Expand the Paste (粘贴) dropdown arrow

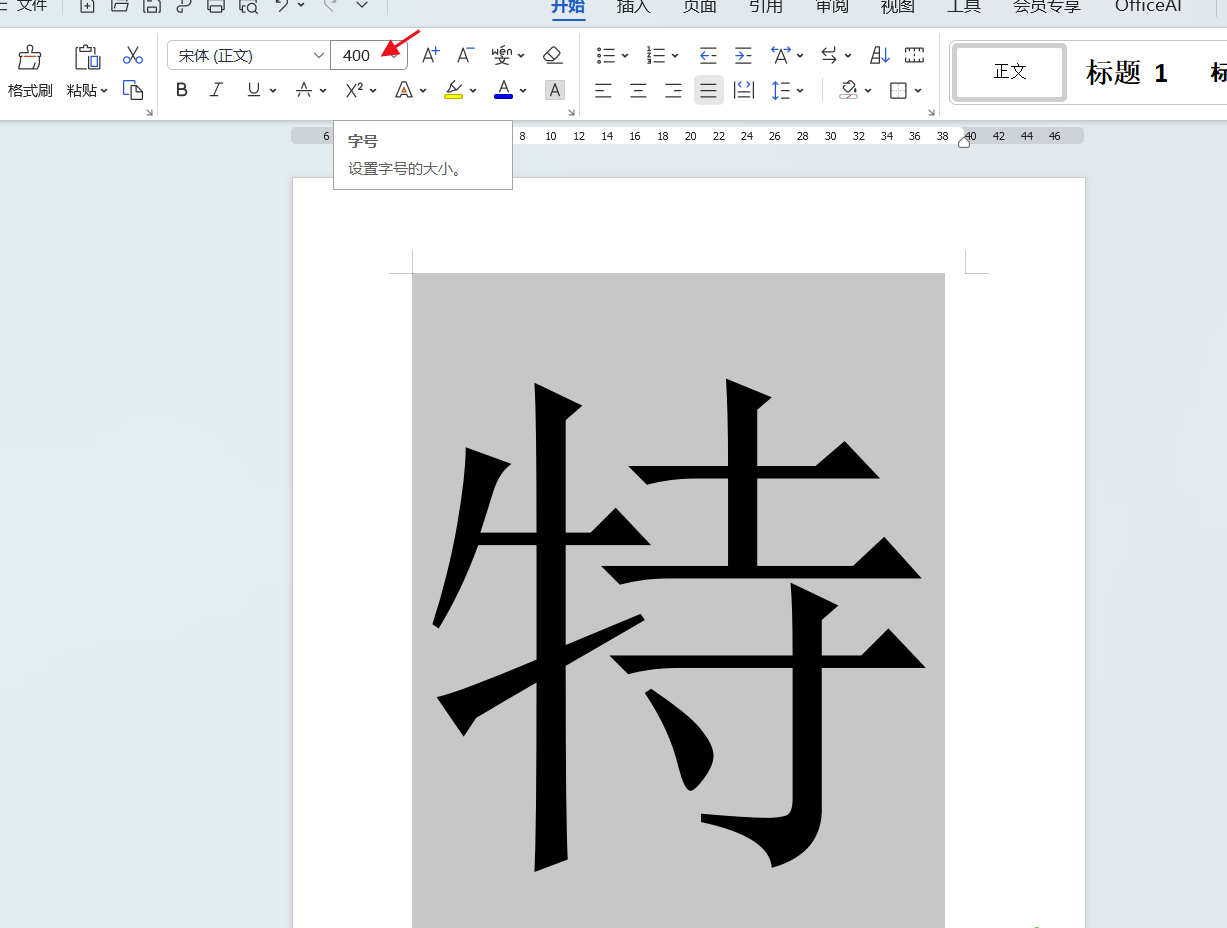click(x=104, y=91)
